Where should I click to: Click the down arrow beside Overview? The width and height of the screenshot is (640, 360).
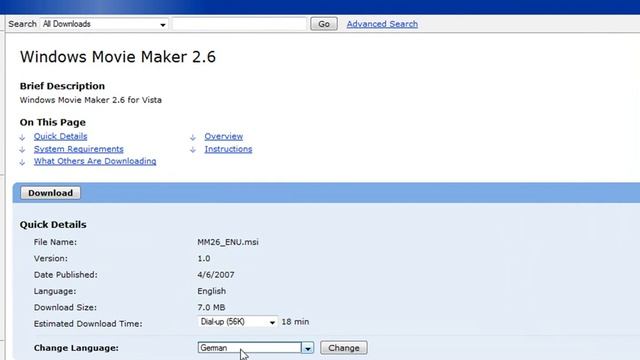(193, 138)
